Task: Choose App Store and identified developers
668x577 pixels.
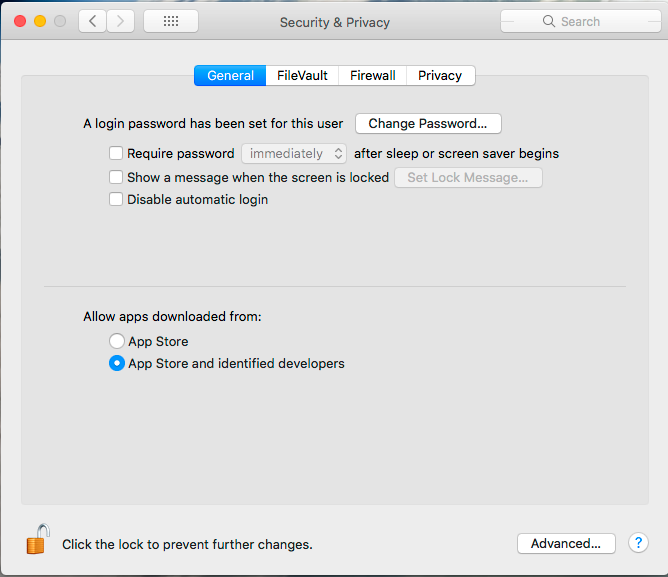Action: pos(117,364)
